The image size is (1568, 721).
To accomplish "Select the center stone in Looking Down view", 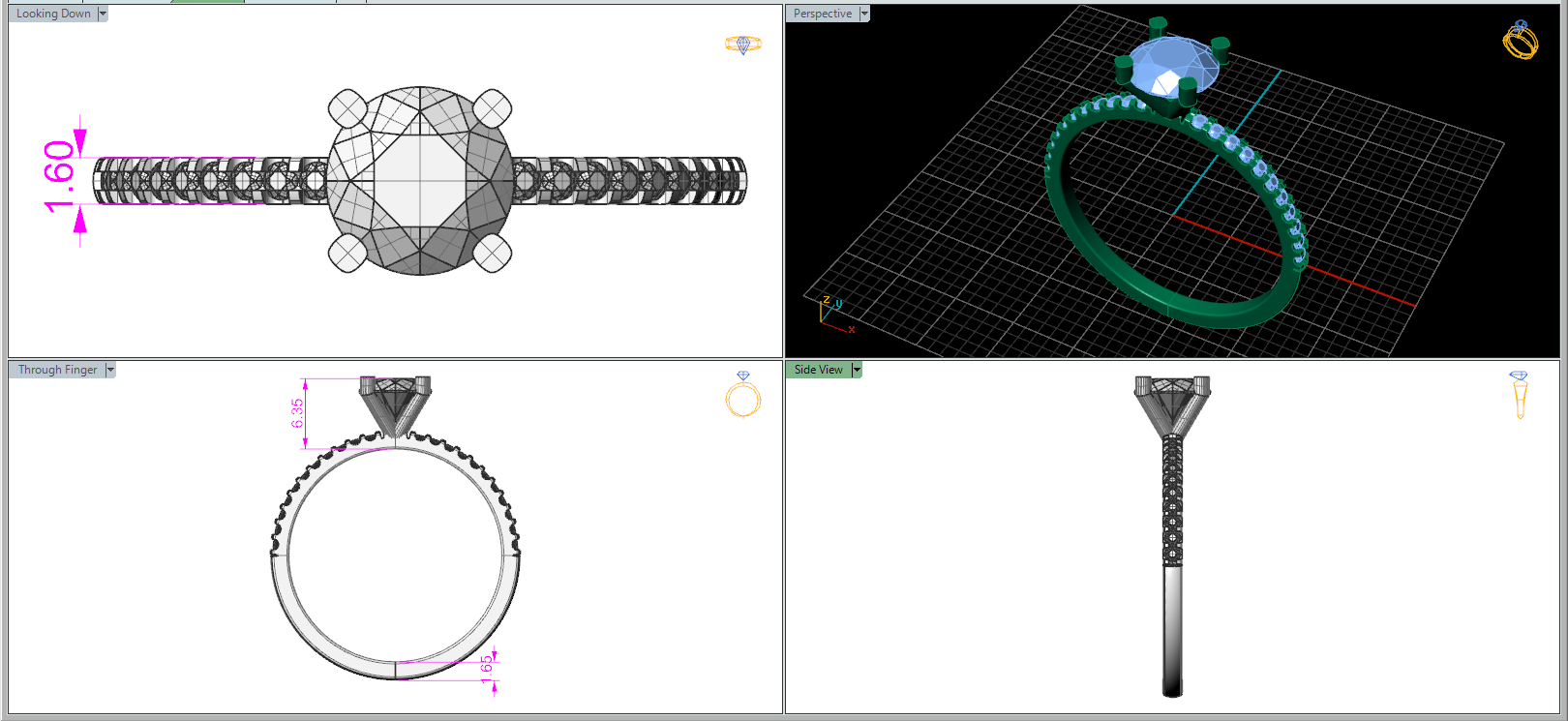I will tap(420, 180).
